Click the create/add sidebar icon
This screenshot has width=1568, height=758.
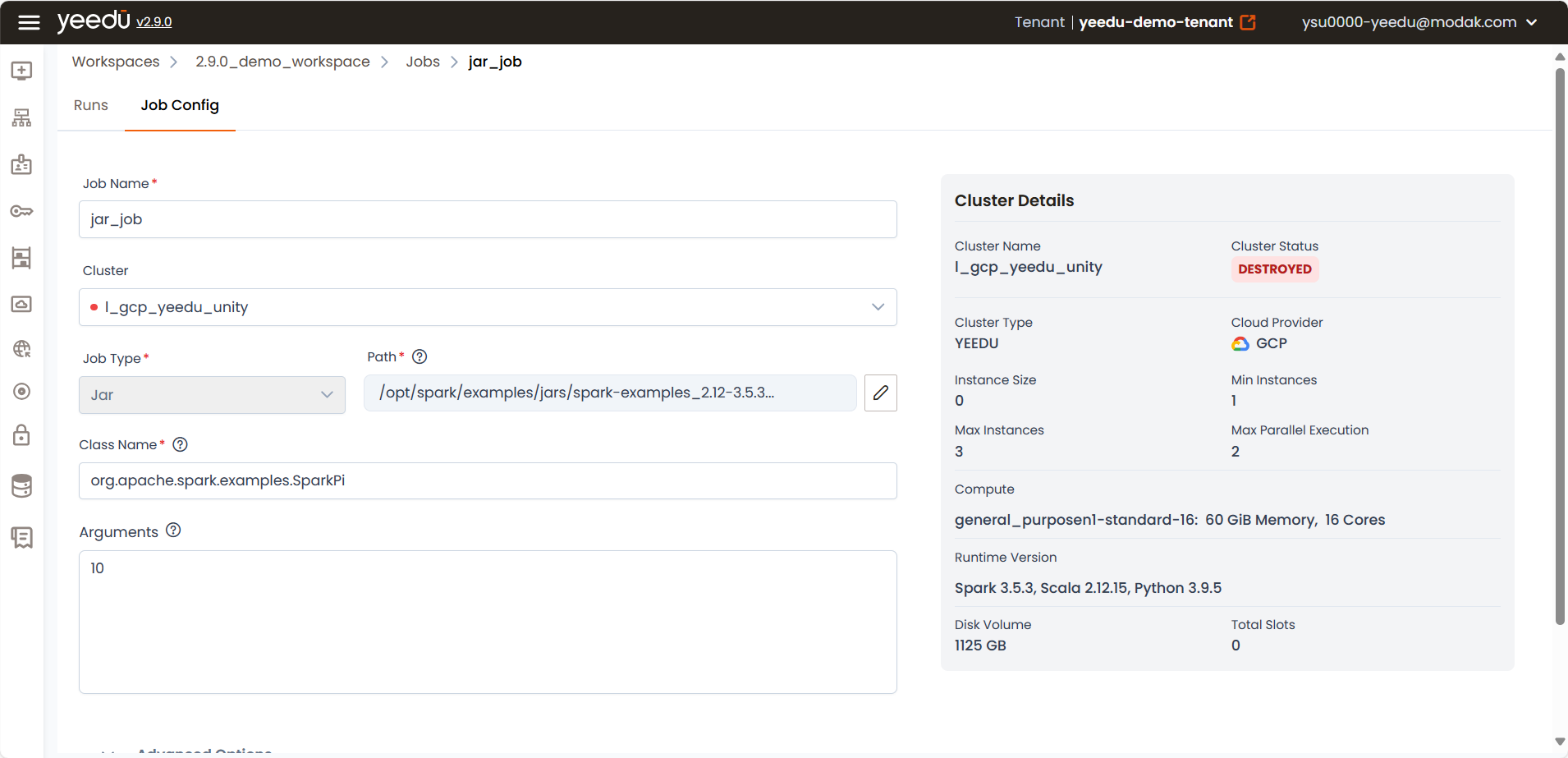click(x=21, y=71)
